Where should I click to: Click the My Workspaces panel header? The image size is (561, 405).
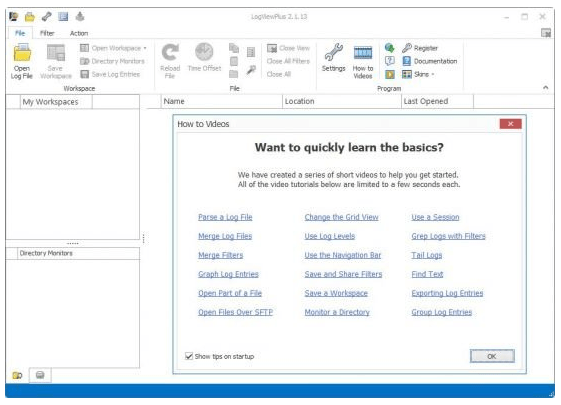(x=56, y=102)
